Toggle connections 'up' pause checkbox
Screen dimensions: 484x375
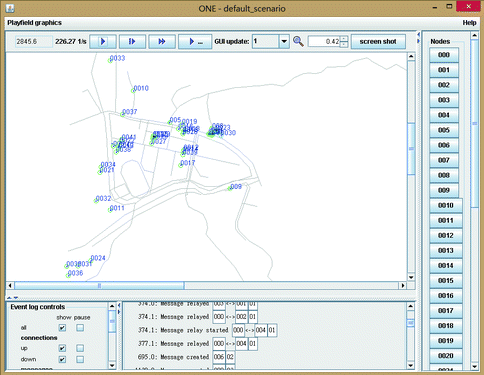80,348
